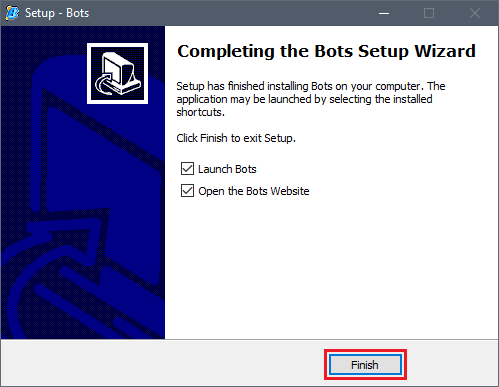Click the Bots app icon in title bar
Viewport: 499px width, 387px height.
coord(12,13)
